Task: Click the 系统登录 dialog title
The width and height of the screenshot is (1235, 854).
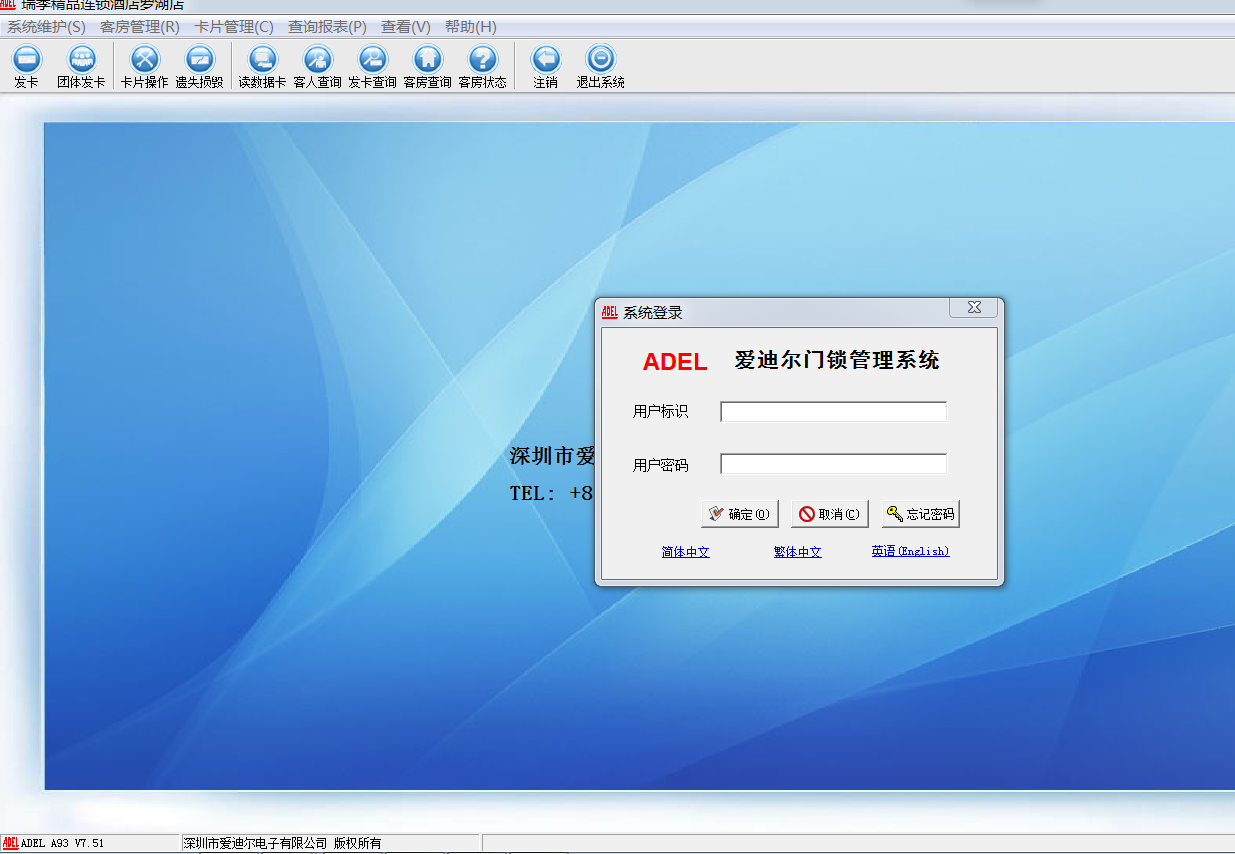Action: (x=653, y=313)
